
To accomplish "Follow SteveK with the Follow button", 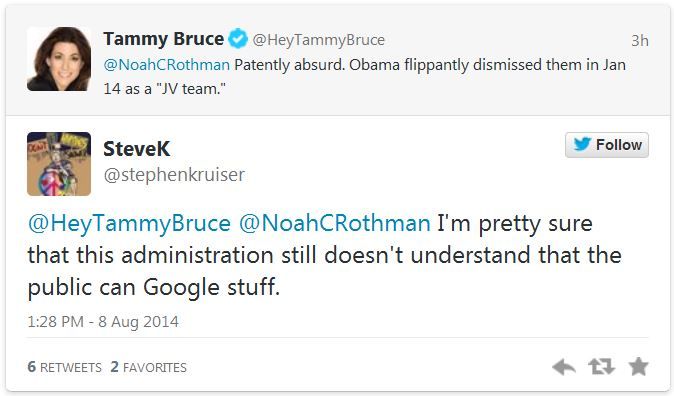I will [607, 145].
